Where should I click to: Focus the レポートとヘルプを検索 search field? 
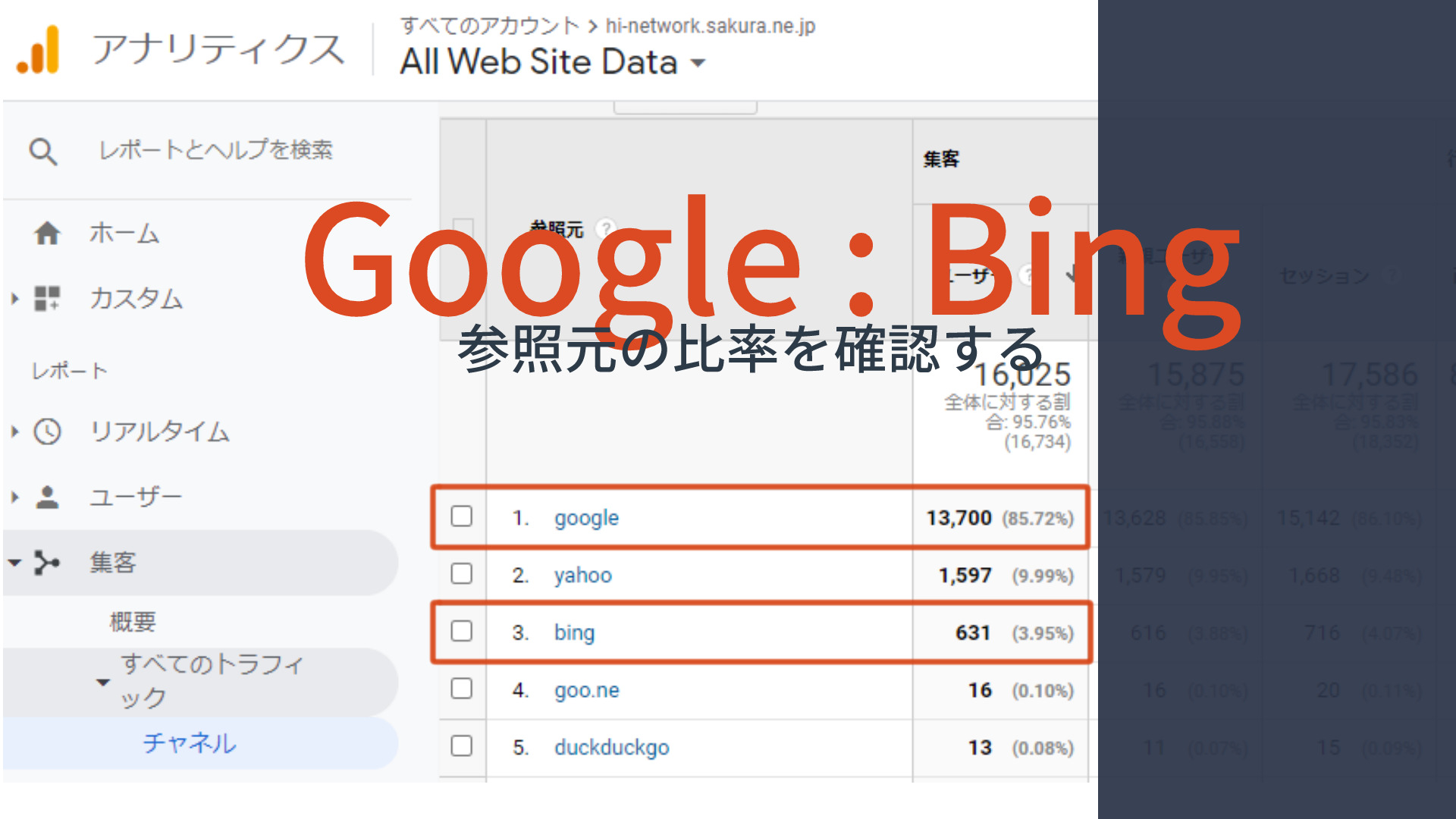click(216, 150)
